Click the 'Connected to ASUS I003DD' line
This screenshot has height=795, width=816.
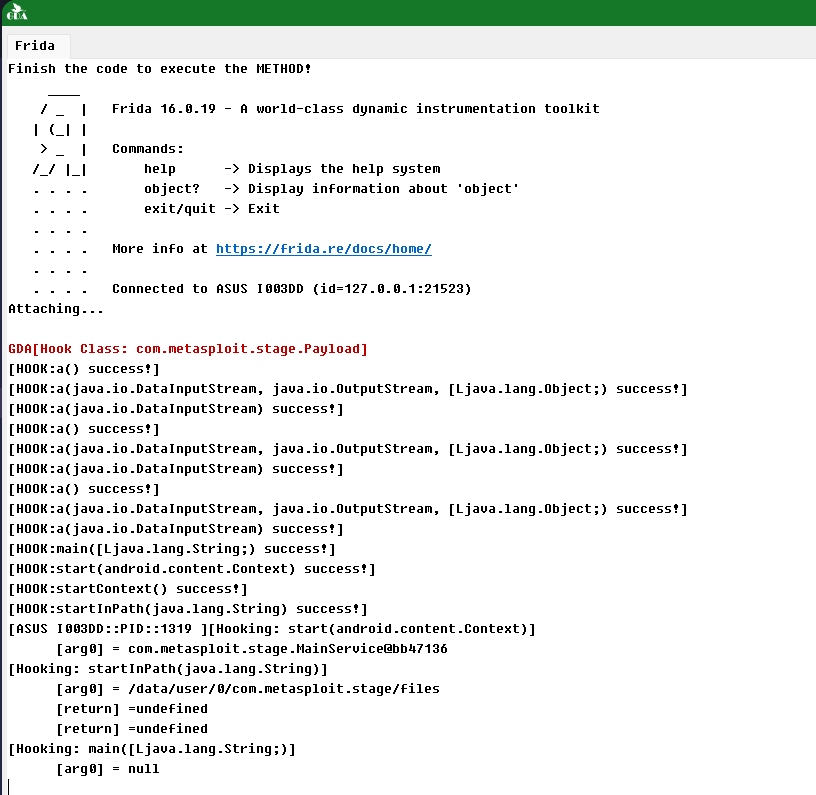pyautogui.click(x=291, y=289)
